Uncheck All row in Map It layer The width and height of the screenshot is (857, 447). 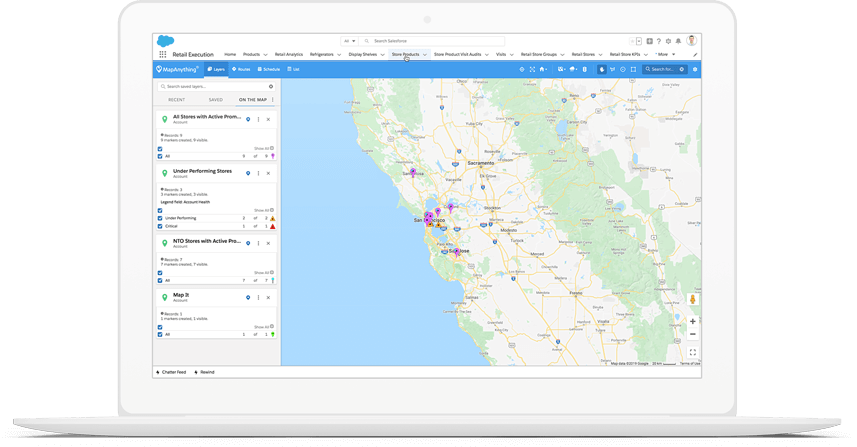click(x=160, y=334)
